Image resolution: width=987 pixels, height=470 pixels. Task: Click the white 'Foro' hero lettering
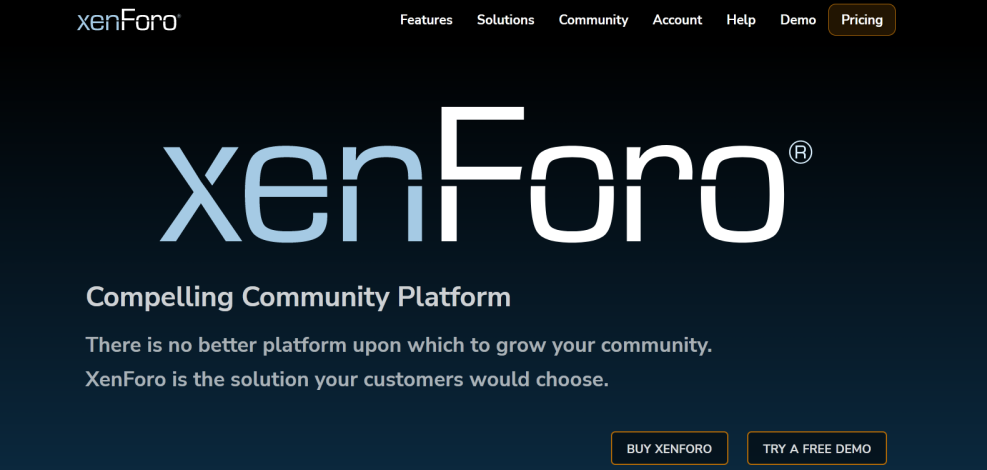[610, 180]
